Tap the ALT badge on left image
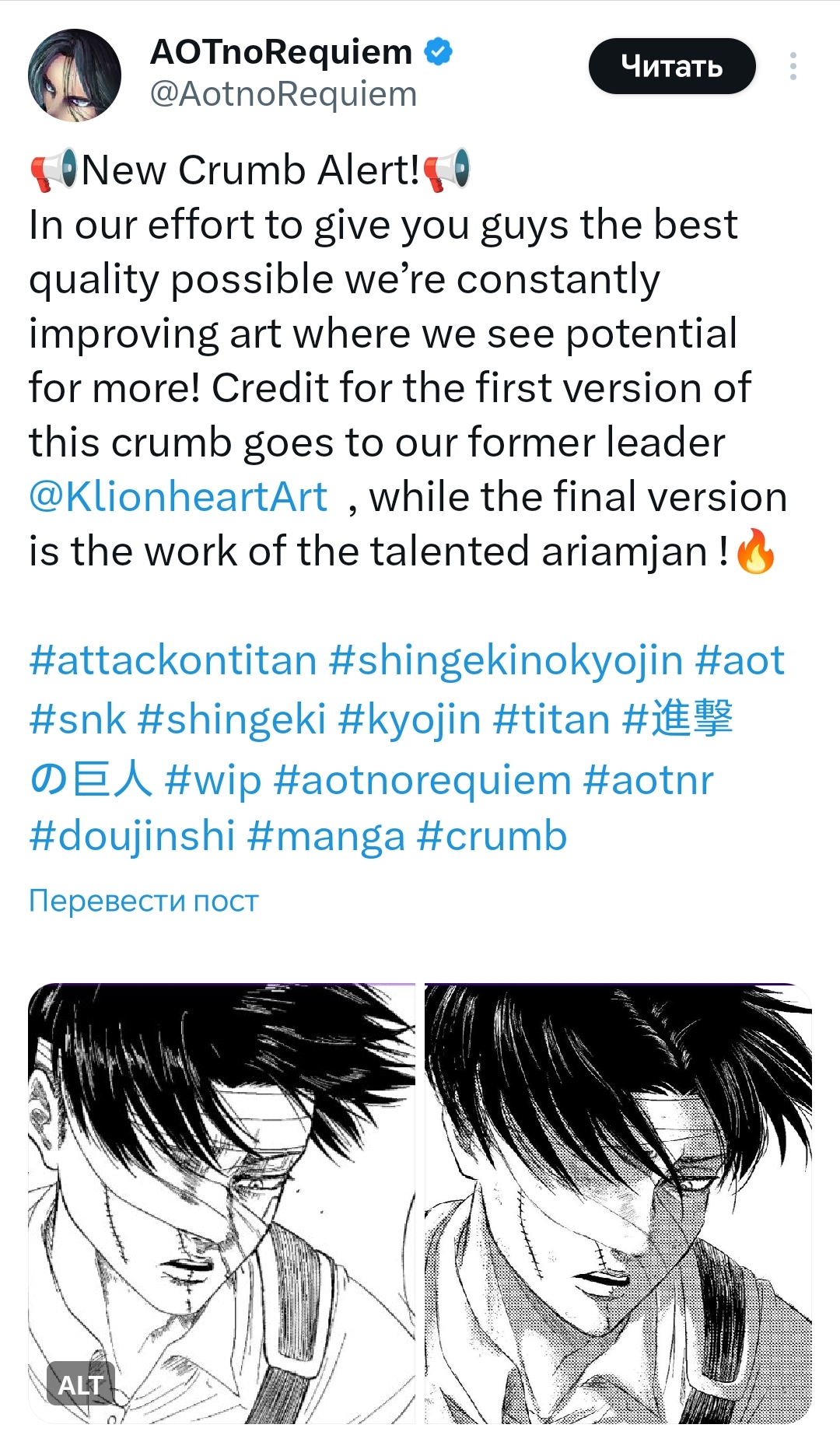This screenshot has height=1449, width=840. pos(81,1384)
